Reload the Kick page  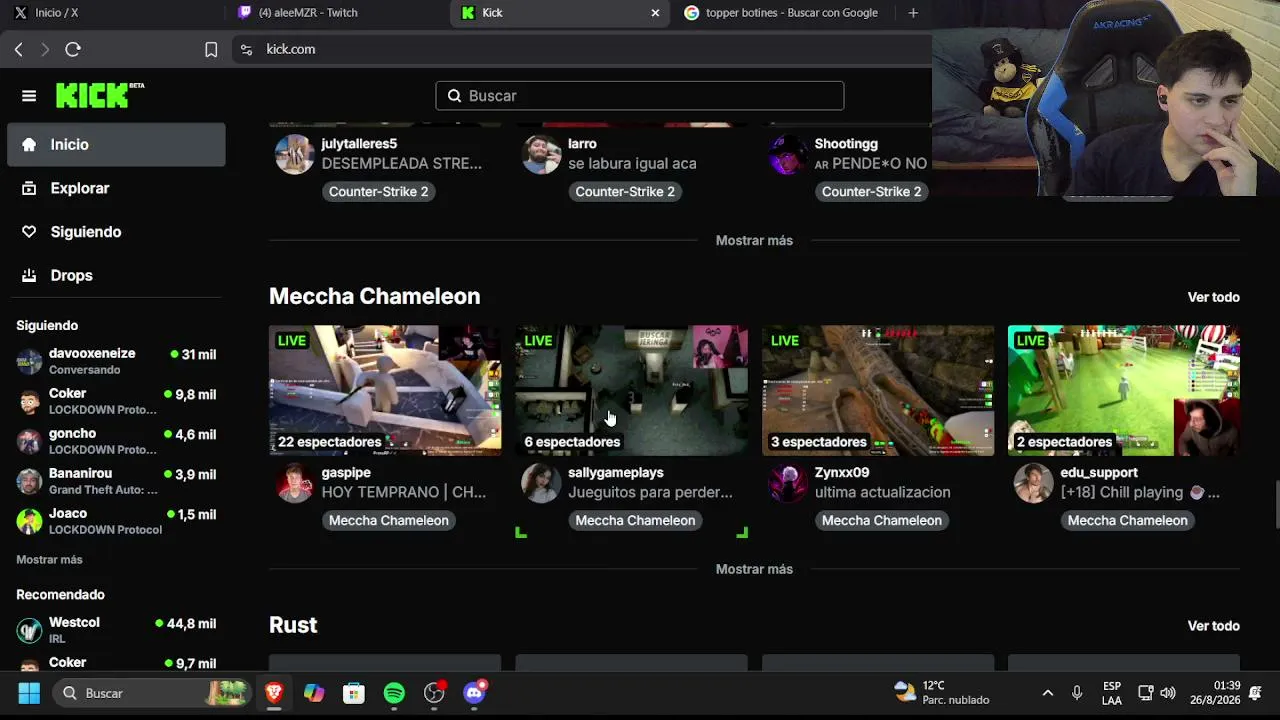[73, 49]
